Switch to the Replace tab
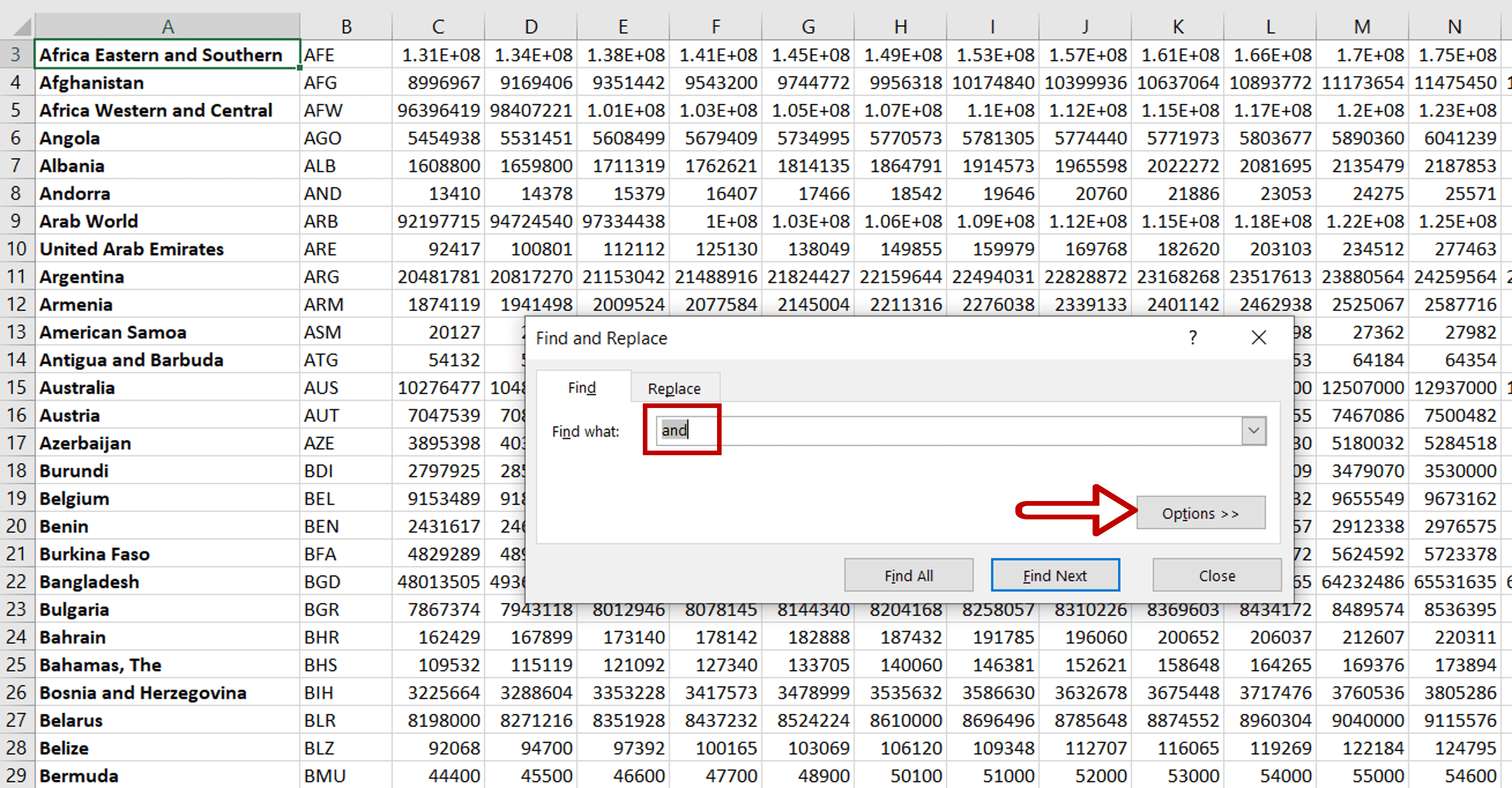Image resolution: width=1512 pixels, height=788 pixels. (674, 388)
